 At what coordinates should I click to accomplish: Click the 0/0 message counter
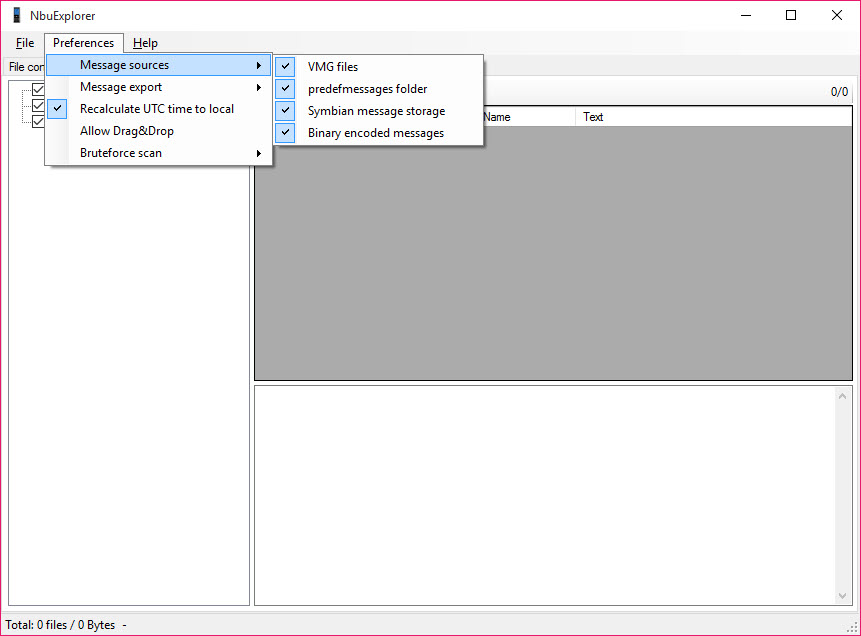pos(839,92)
